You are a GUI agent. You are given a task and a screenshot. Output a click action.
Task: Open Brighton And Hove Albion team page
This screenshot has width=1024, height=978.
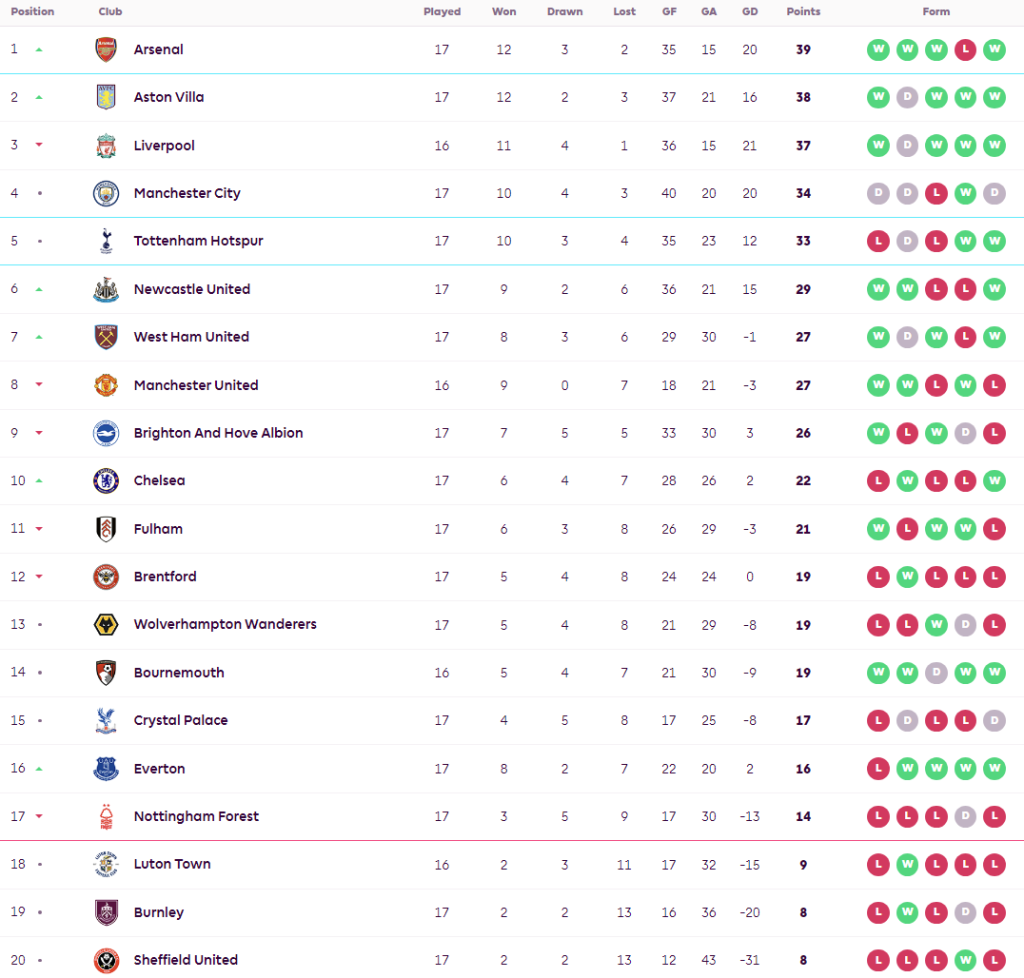tap(218, 433)
